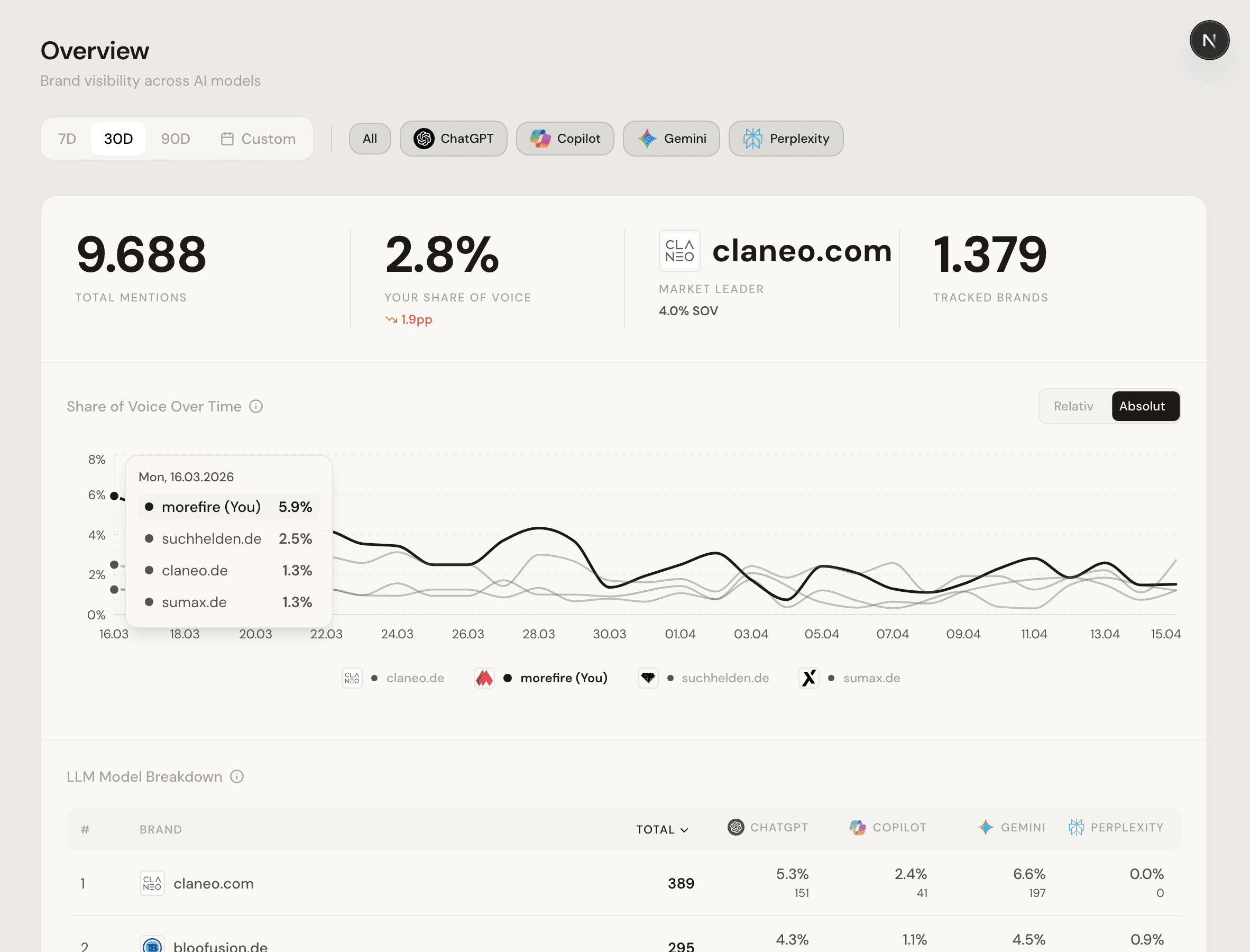Select the 7D time range tab
Viewport: 1250px width, 952px height.
(67, 139)
